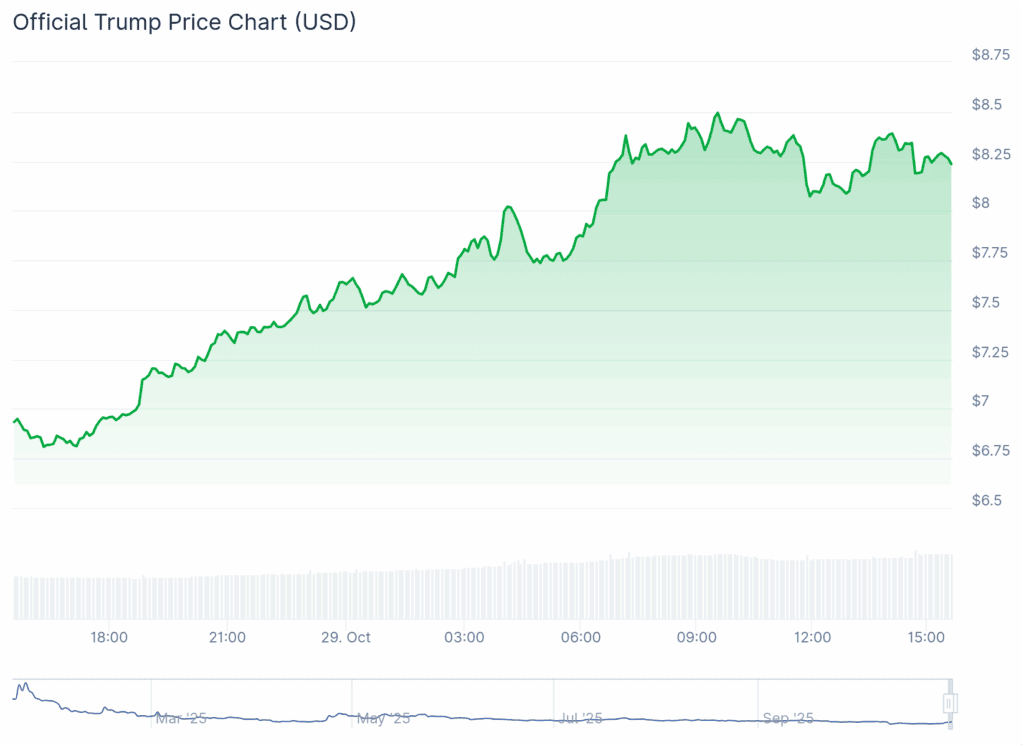Click the navigator range handle icon
This screenshot has height=747, width=1024.
951,703
